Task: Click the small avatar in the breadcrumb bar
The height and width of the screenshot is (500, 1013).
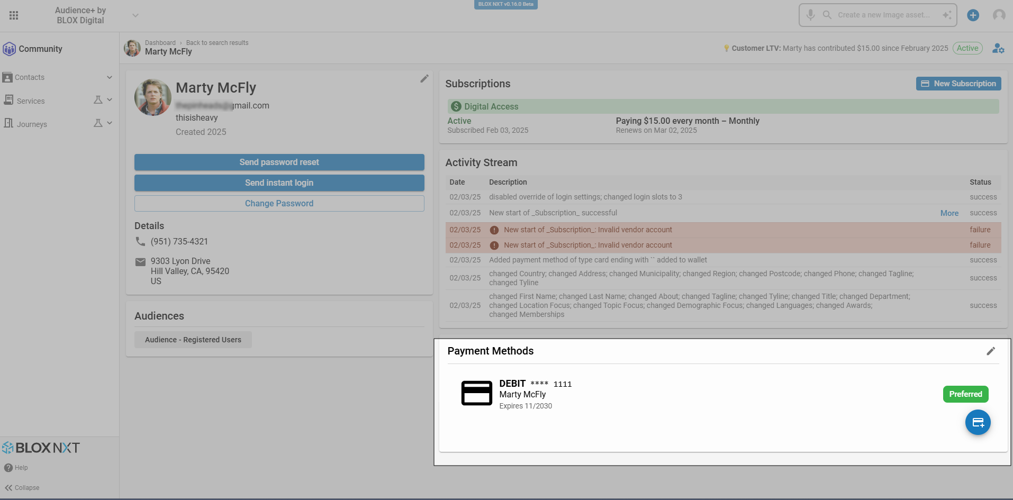Action: (x=132, y=48)
